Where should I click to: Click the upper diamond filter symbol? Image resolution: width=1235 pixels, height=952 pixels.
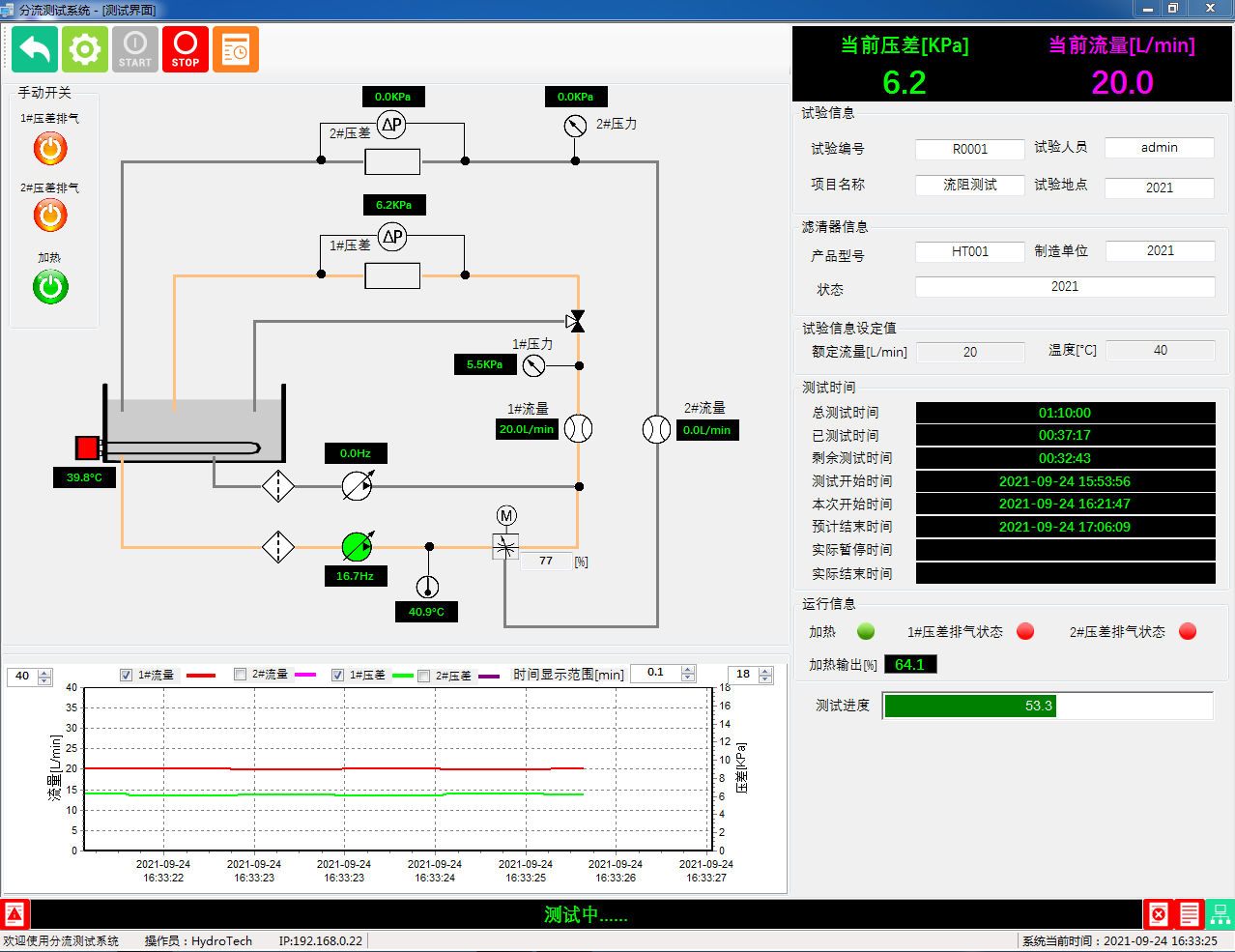tap(278, 486)
